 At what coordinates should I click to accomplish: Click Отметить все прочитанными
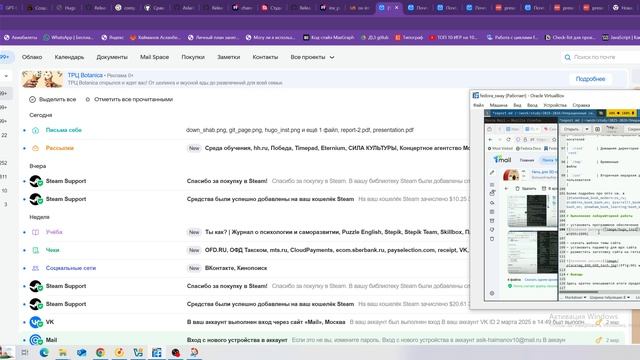129,99
